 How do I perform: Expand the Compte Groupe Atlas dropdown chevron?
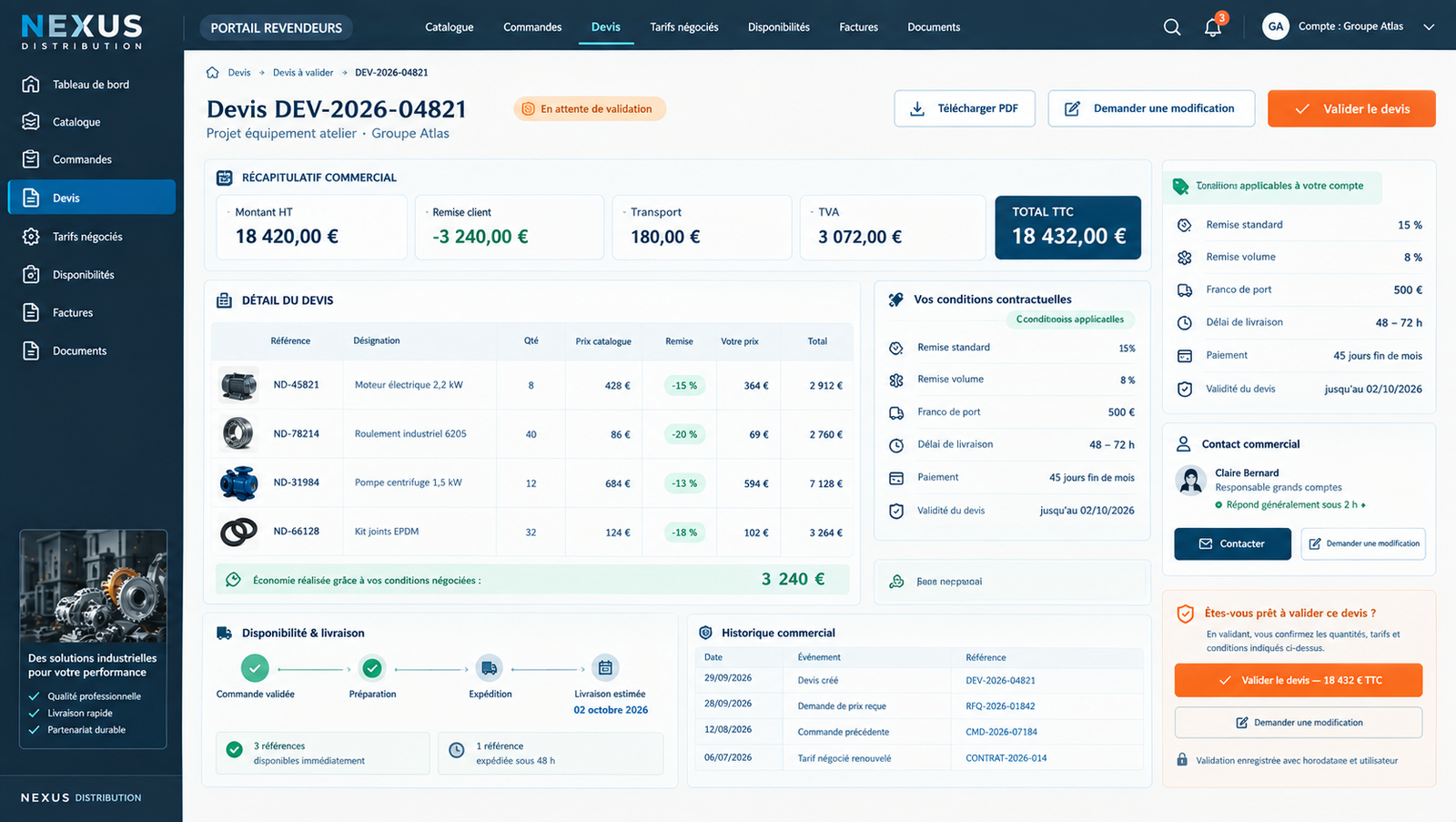point(1429,27)
